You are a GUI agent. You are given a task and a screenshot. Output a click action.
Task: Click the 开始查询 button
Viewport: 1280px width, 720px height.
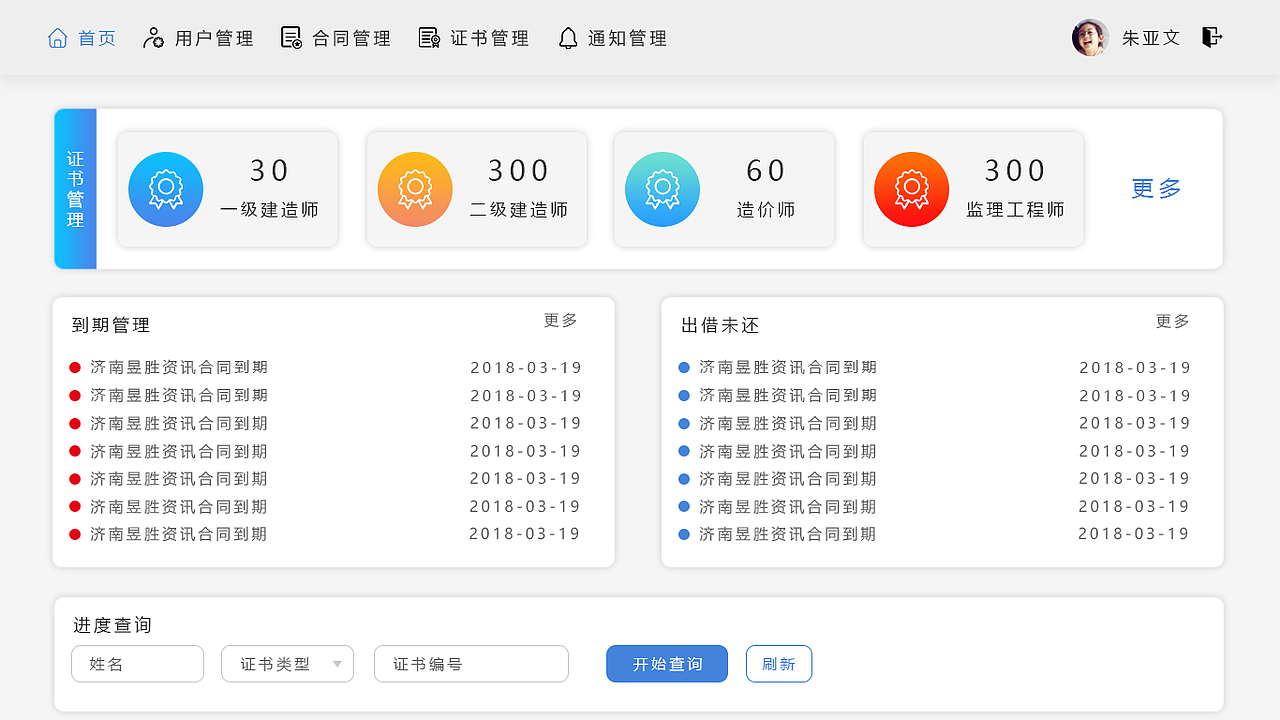[666, 663]
